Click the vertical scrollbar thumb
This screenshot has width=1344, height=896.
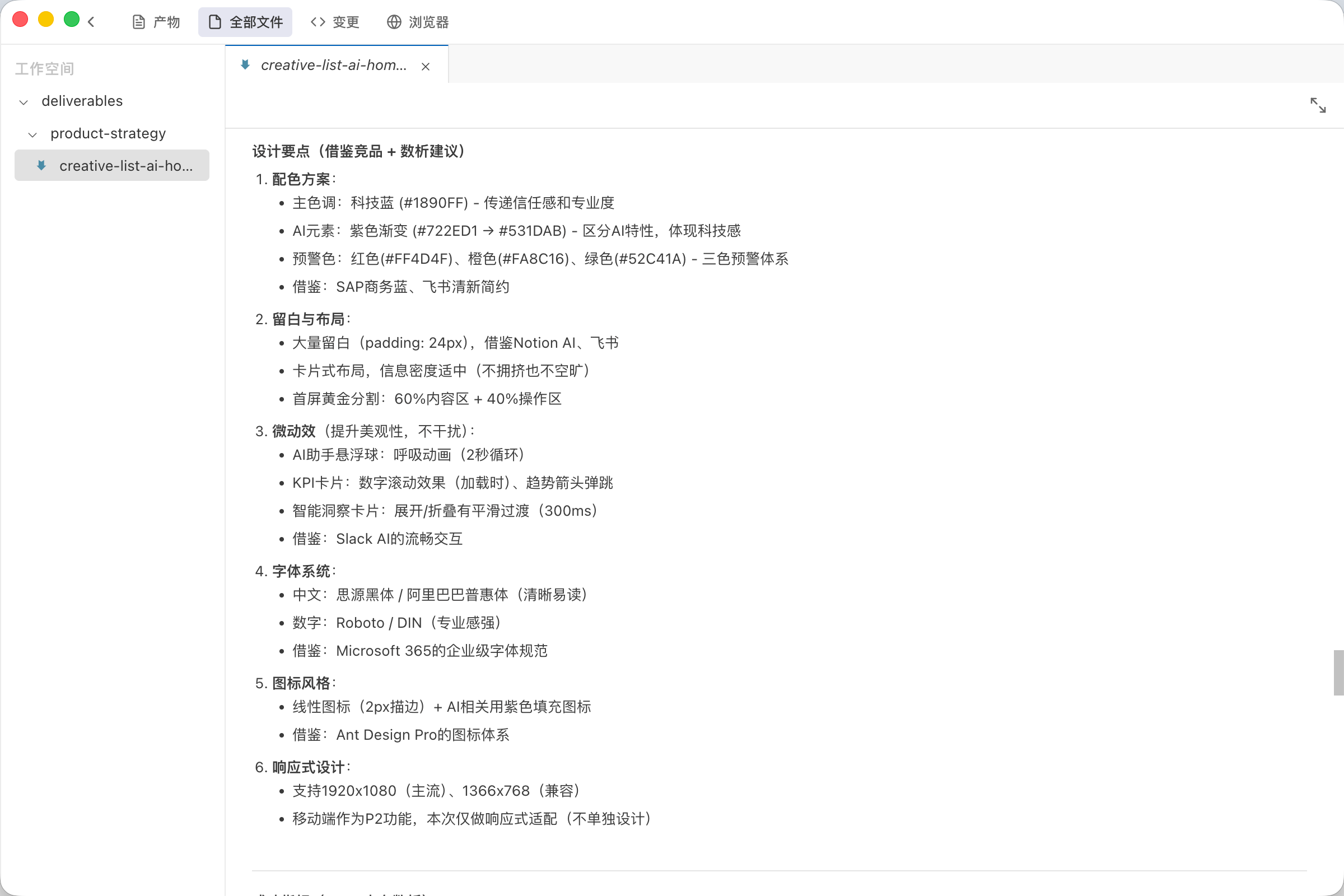tap(1338, 673)
